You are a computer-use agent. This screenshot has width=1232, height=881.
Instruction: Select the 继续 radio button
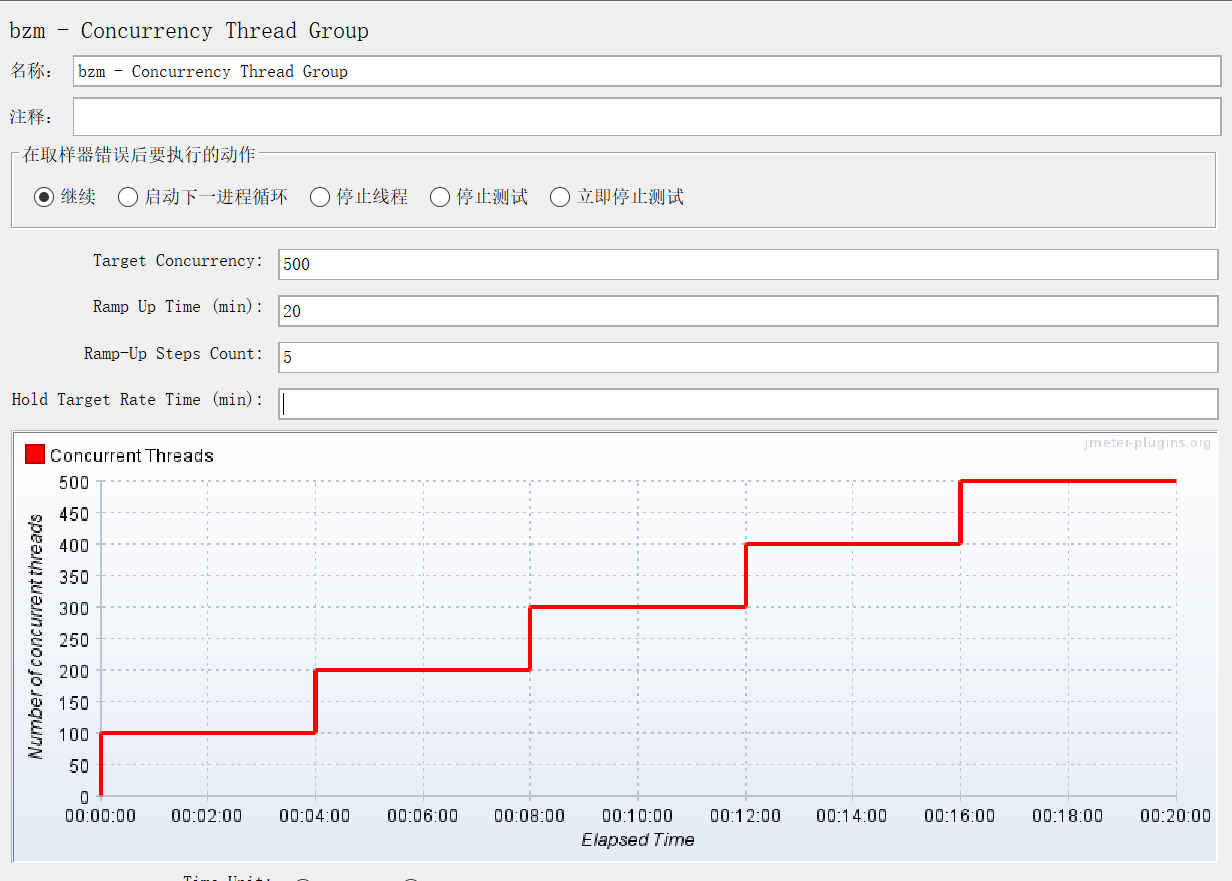65,197
